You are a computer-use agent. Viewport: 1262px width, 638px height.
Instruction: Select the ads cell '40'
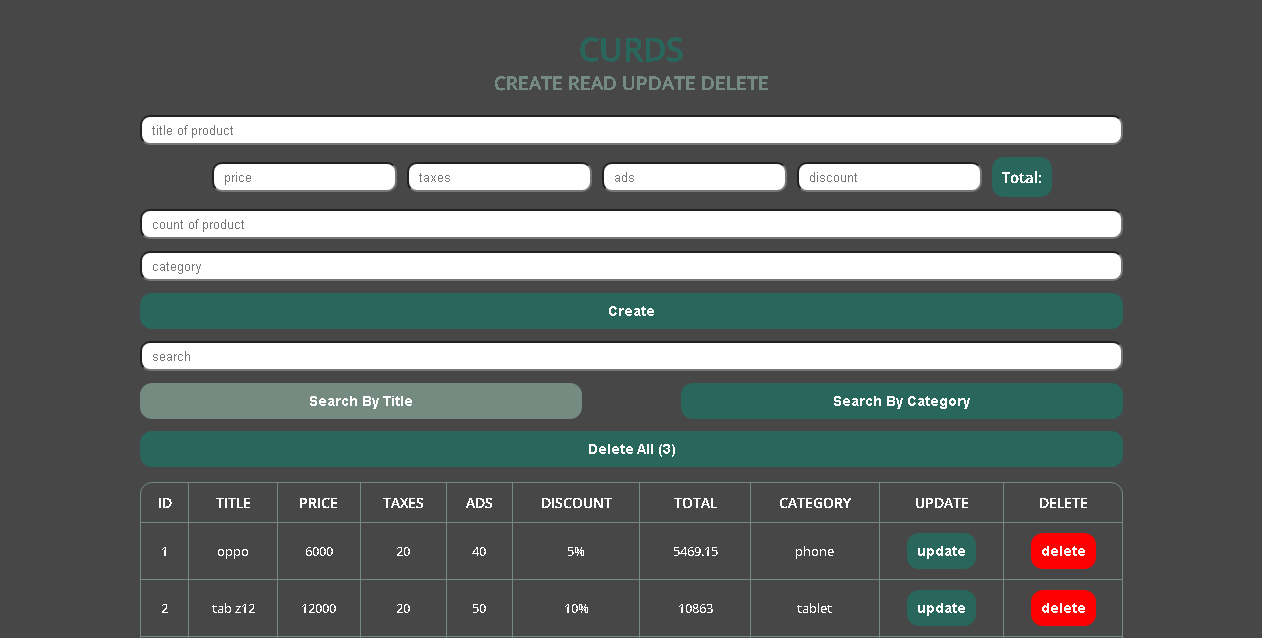pos(479,551)
